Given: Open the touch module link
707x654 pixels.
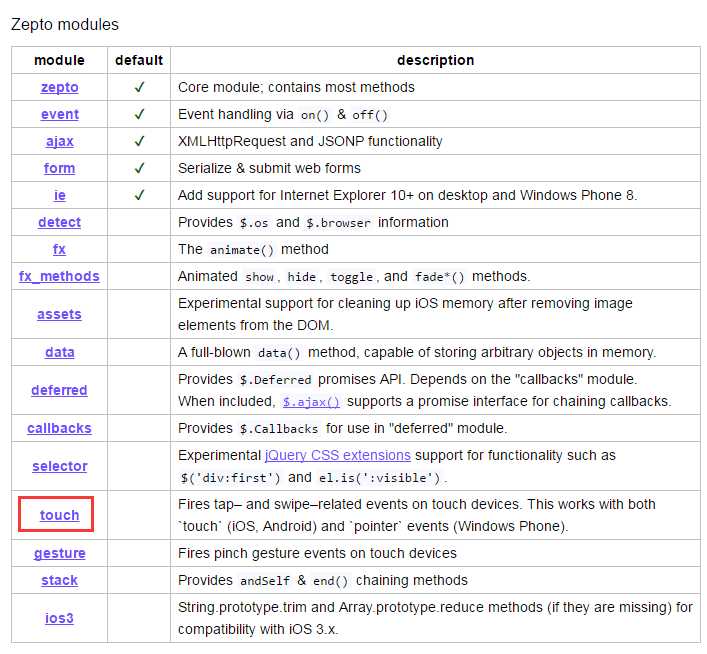Looking at the screenshot, I should pos(60,515).
